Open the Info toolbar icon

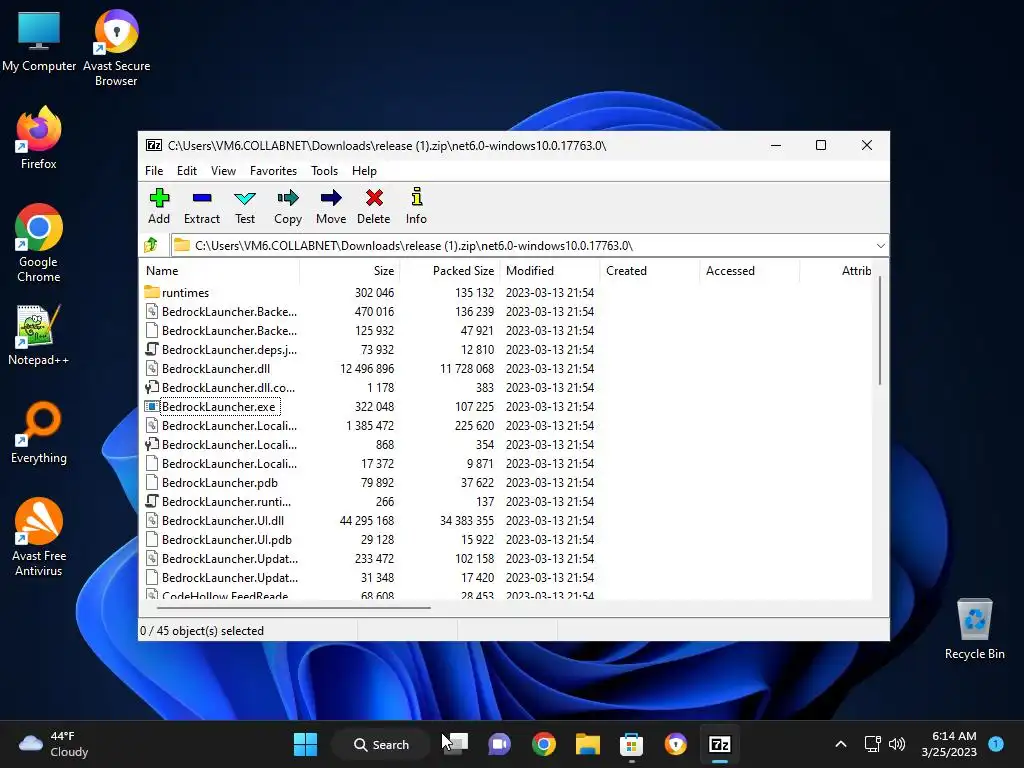[417, 197]
